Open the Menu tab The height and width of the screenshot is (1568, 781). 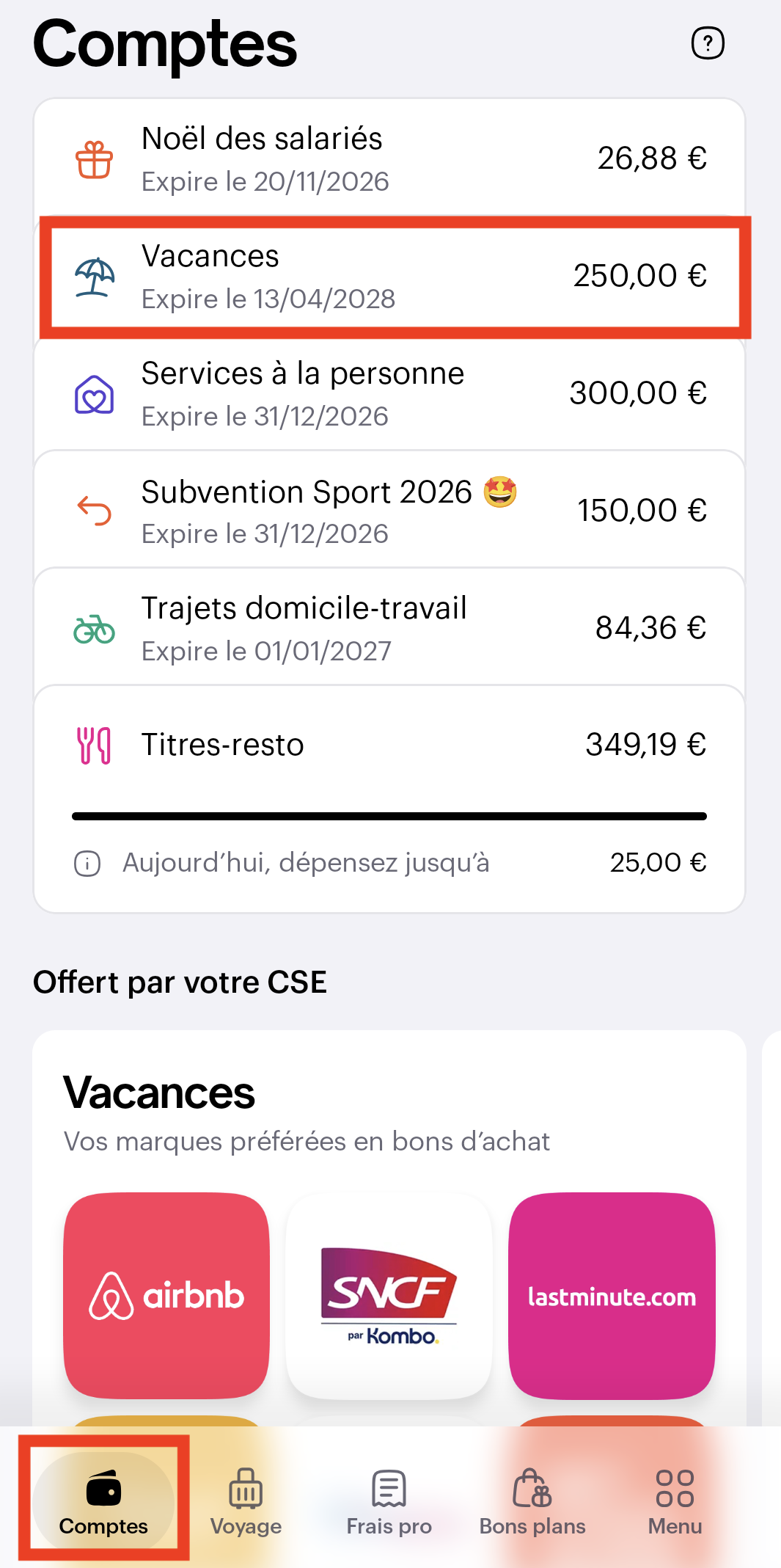tap(675, 1502)
